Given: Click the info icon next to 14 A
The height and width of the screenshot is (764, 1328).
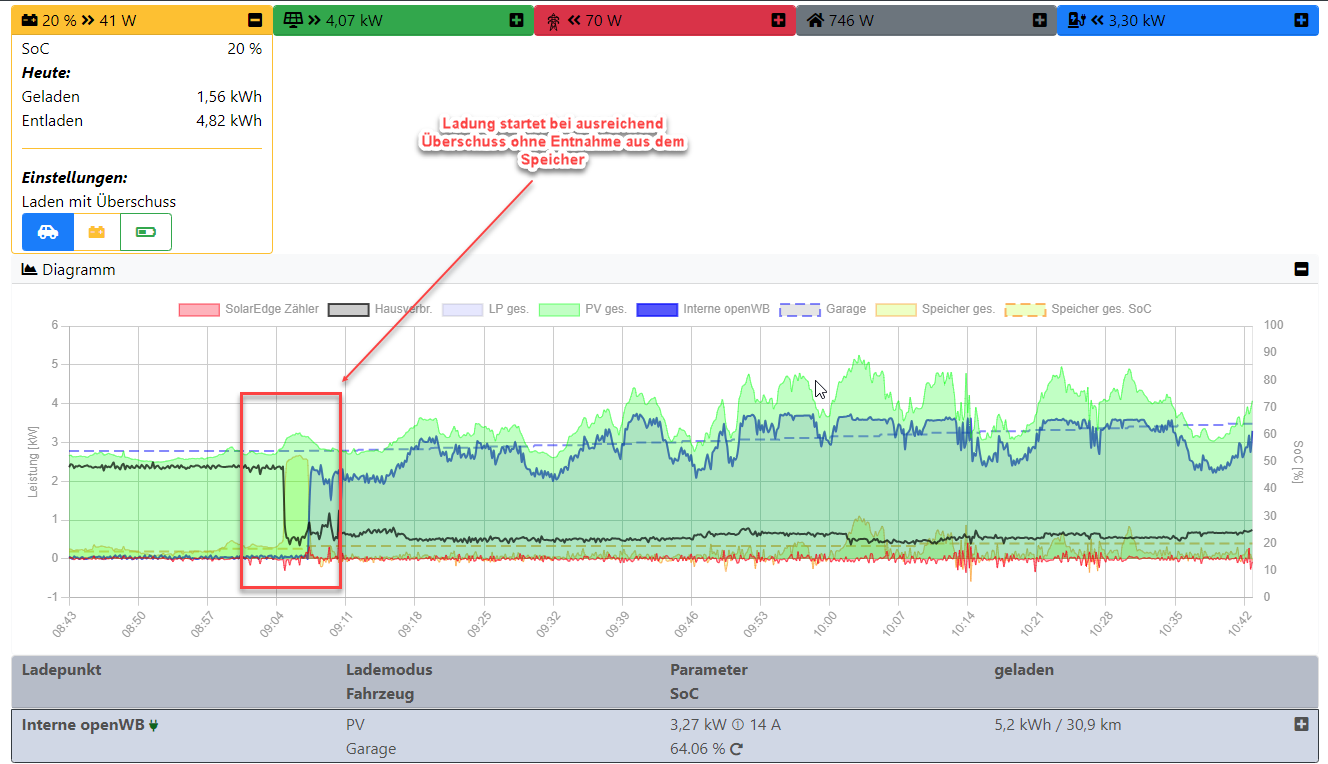Looking at the screenshot, I should (x=737, y=725).
